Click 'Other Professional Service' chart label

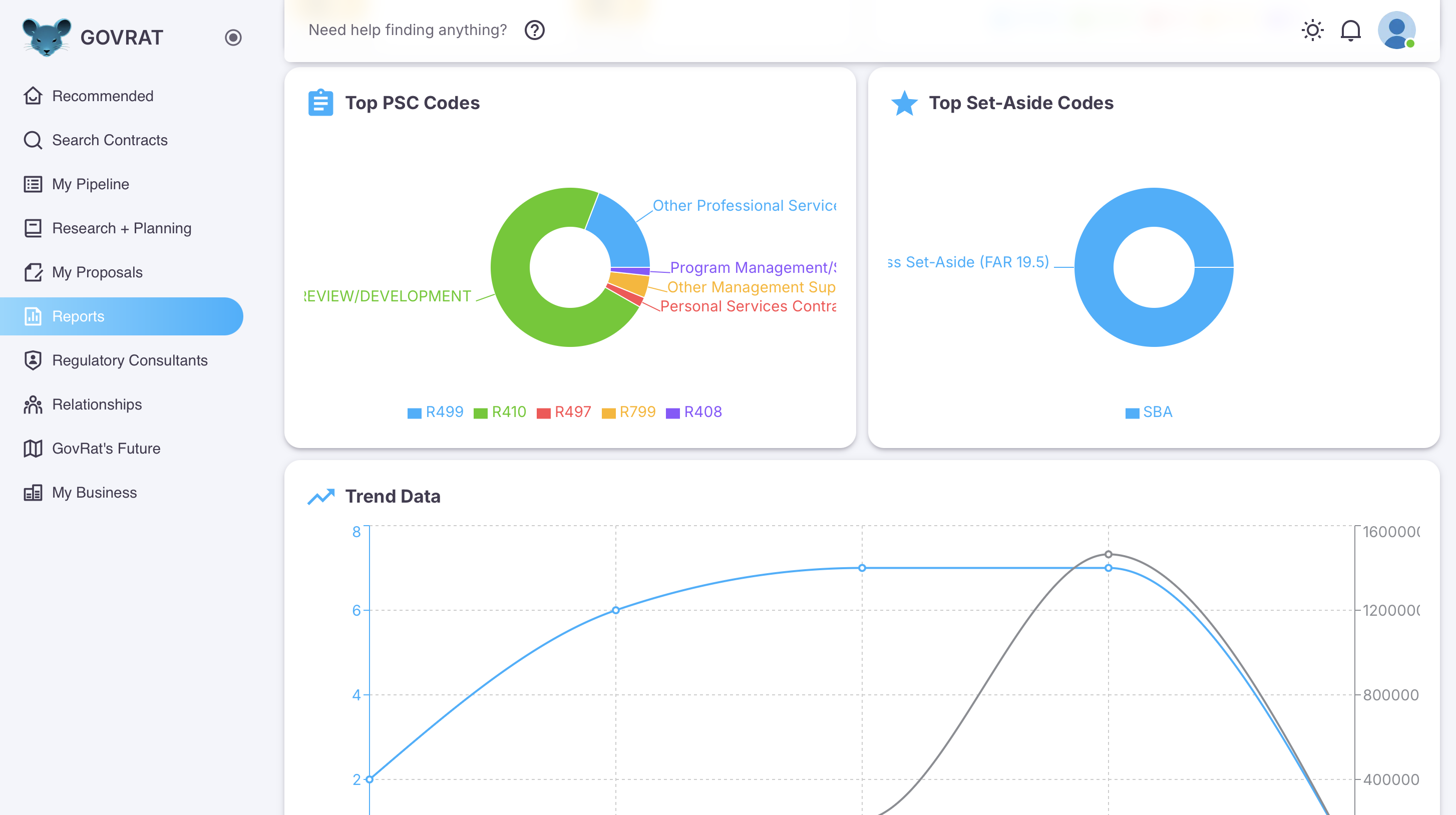(745, 206)
